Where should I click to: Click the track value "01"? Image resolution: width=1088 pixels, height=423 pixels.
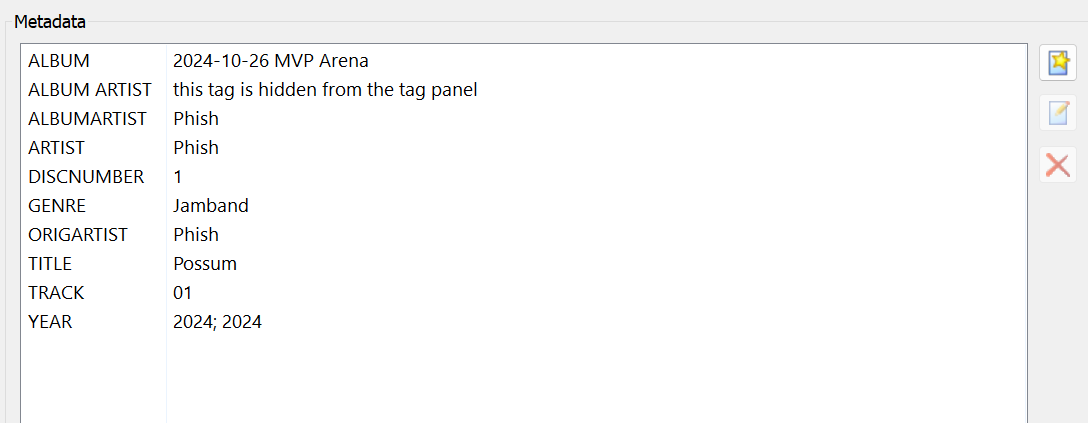(x=182, y=293)
